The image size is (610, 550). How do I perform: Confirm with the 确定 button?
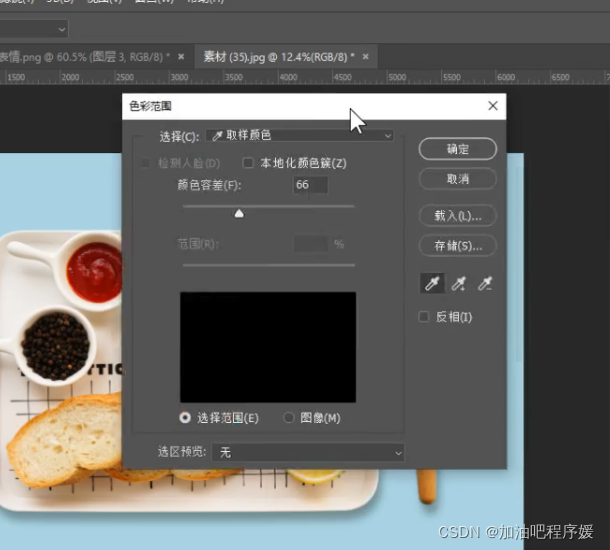tap(458, 149)
